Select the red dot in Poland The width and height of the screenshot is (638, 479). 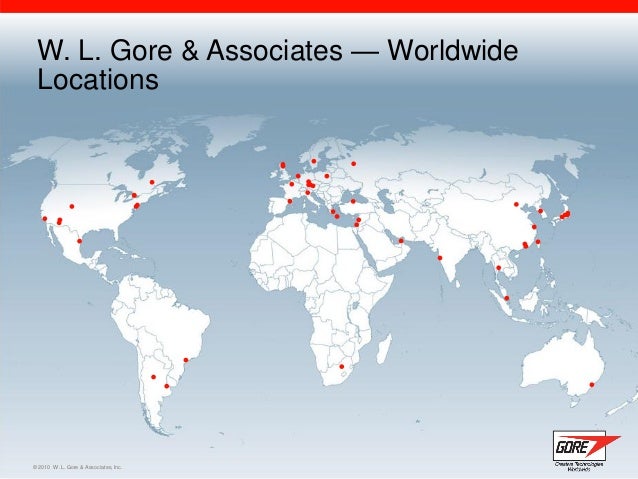pos(327,176)
